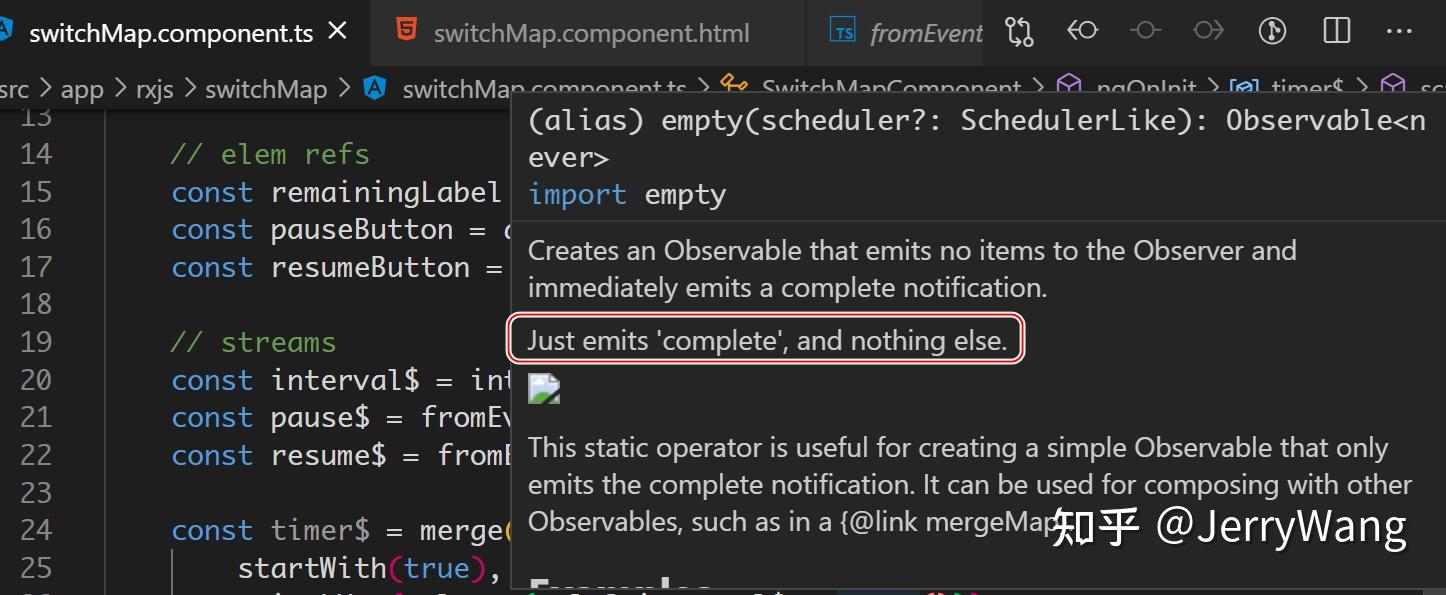
Task: Click the SwitchMapComponent class breadcrumb
Action: click(x=891, y=90)
